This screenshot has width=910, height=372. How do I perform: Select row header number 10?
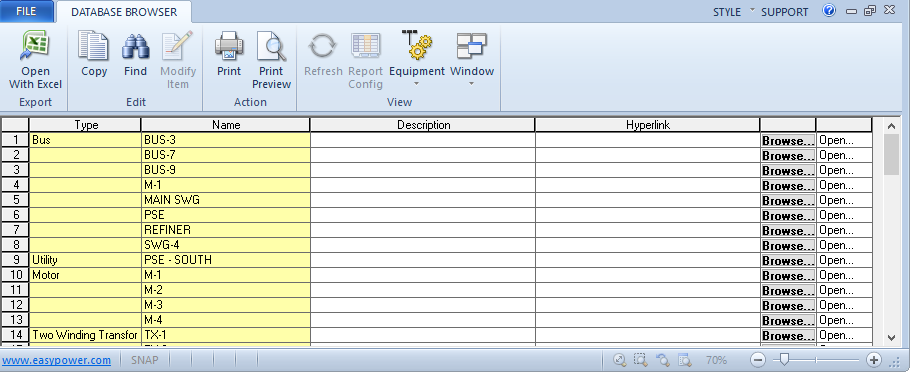click(15, 275)
